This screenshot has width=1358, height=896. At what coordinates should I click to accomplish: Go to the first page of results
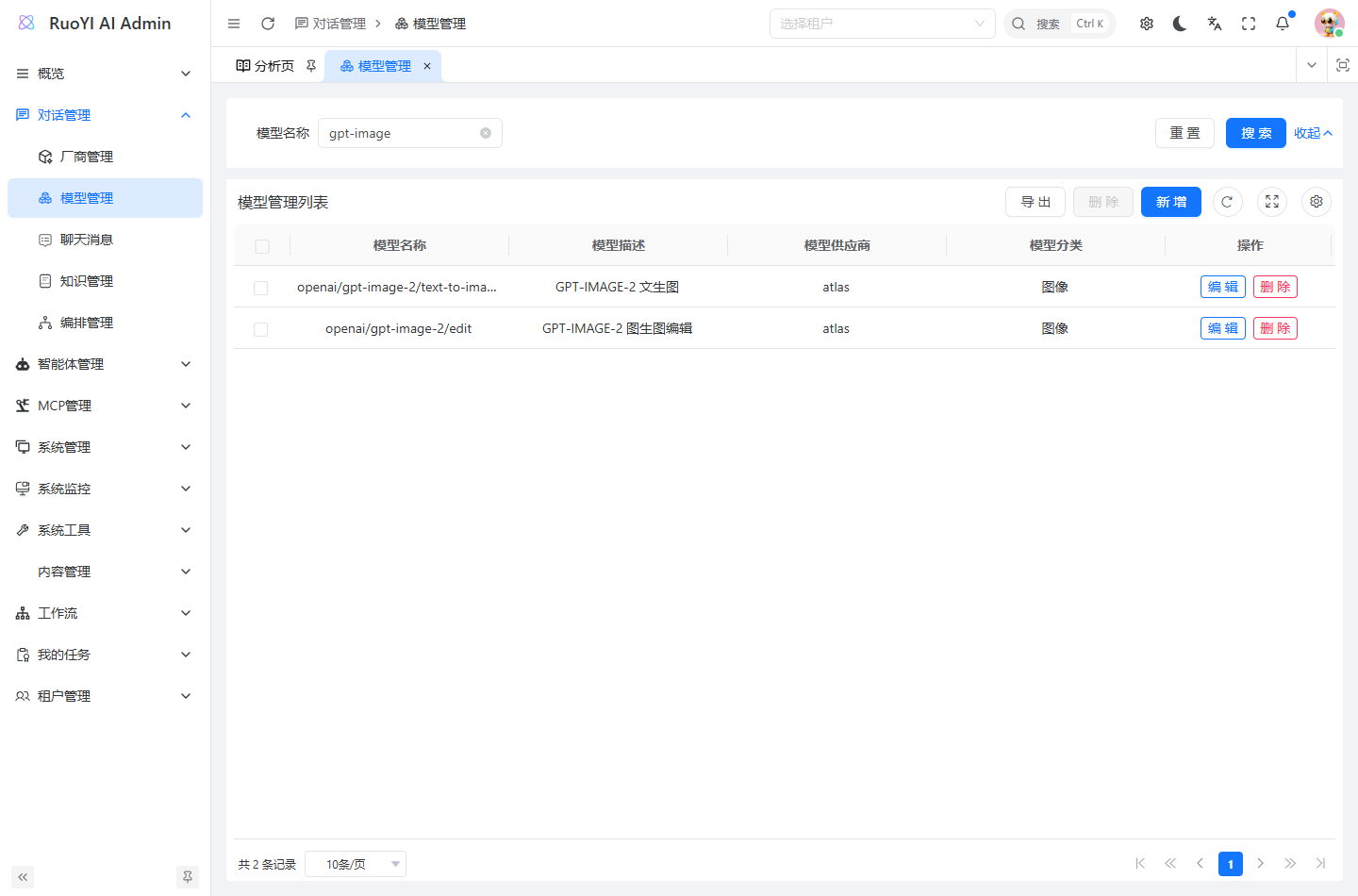coord(1140,863)
